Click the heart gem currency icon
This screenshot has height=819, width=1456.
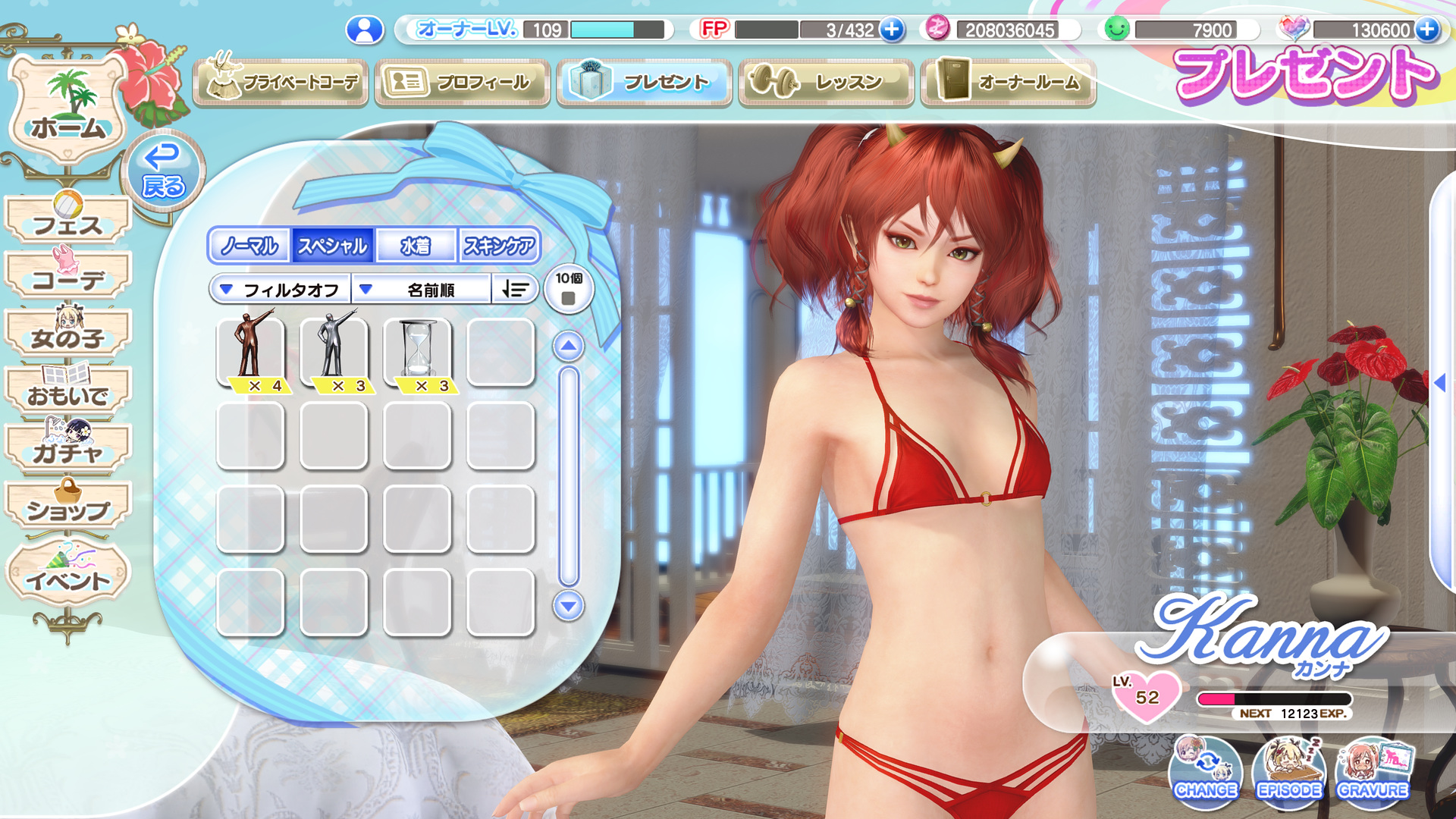click(1294, 29)
